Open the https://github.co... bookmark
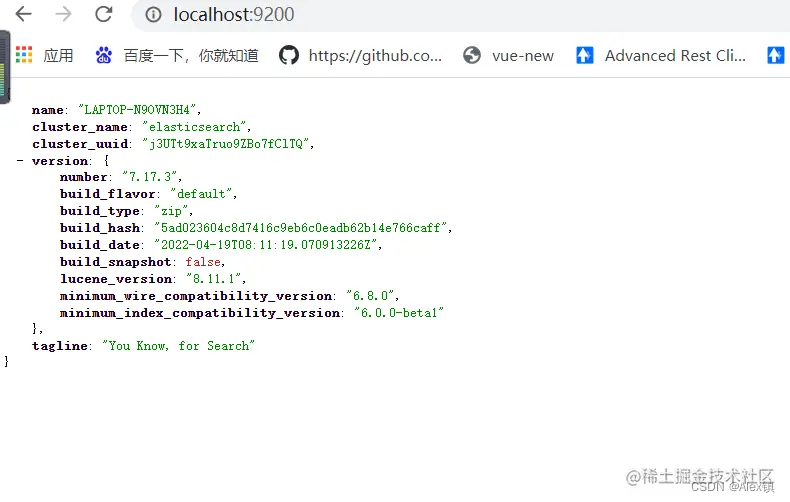 (x=375, y=55)
